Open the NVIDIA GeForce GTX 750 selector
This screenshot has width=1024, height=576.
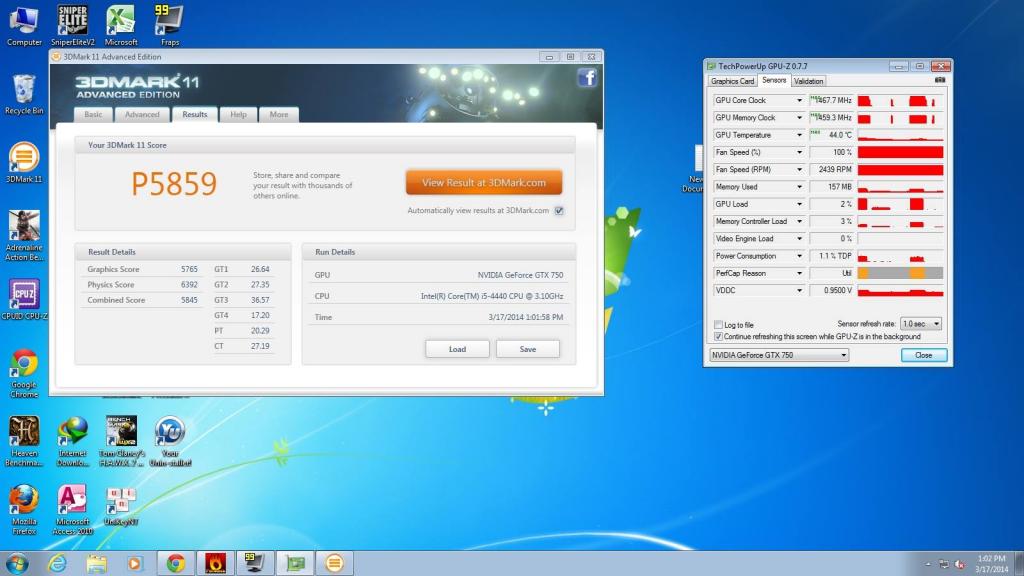778,355
